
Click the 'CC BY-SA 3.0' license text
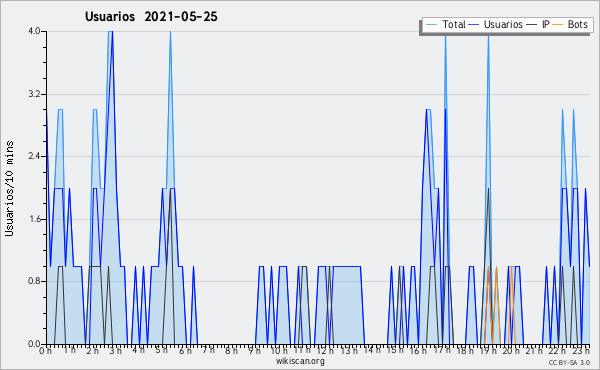569,363
